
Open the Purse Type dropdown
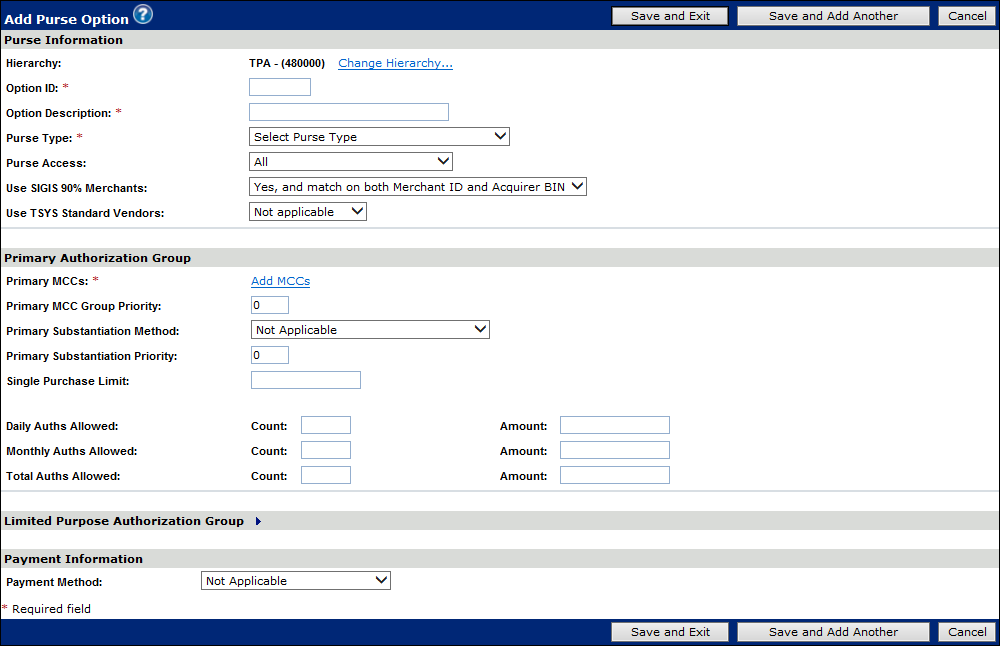[379, 137]
